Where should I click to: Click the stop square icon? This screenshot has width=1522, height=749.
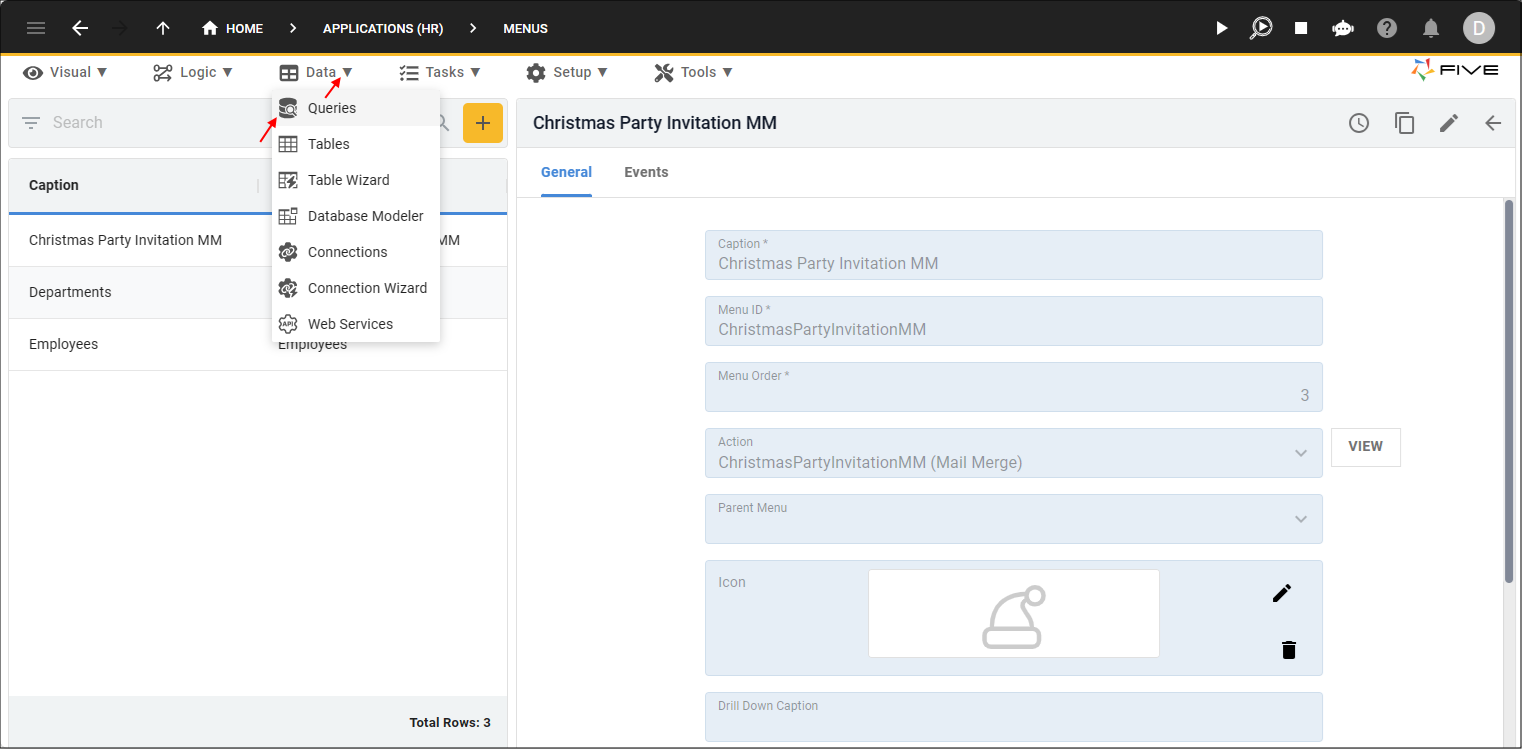1301,28
